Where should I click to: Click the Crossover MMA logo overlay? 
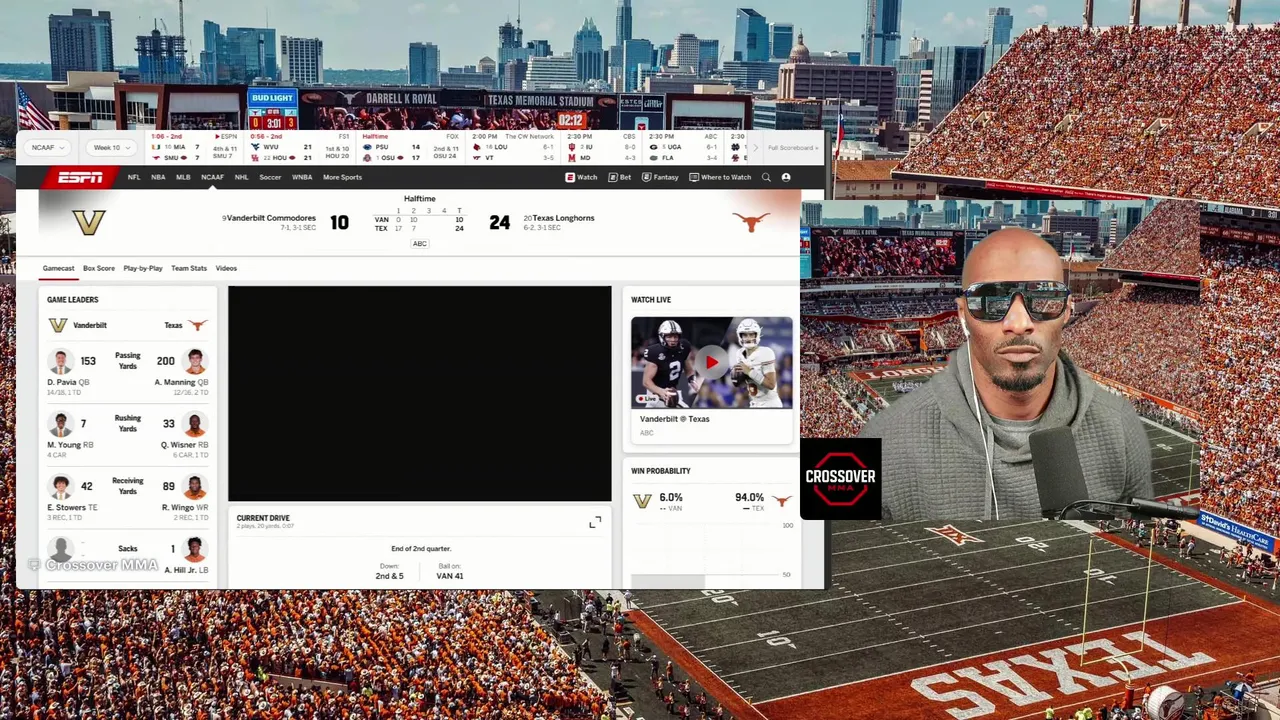(841, 479)
